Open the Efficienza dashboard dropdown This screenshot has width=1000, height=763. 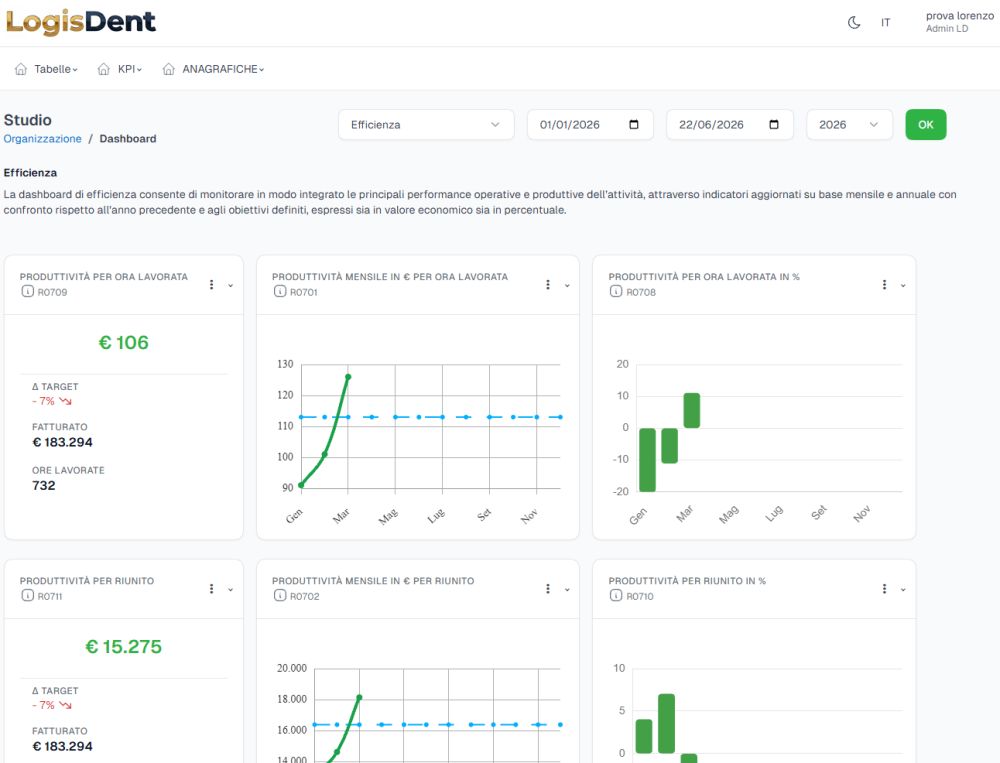coord(426,124)
